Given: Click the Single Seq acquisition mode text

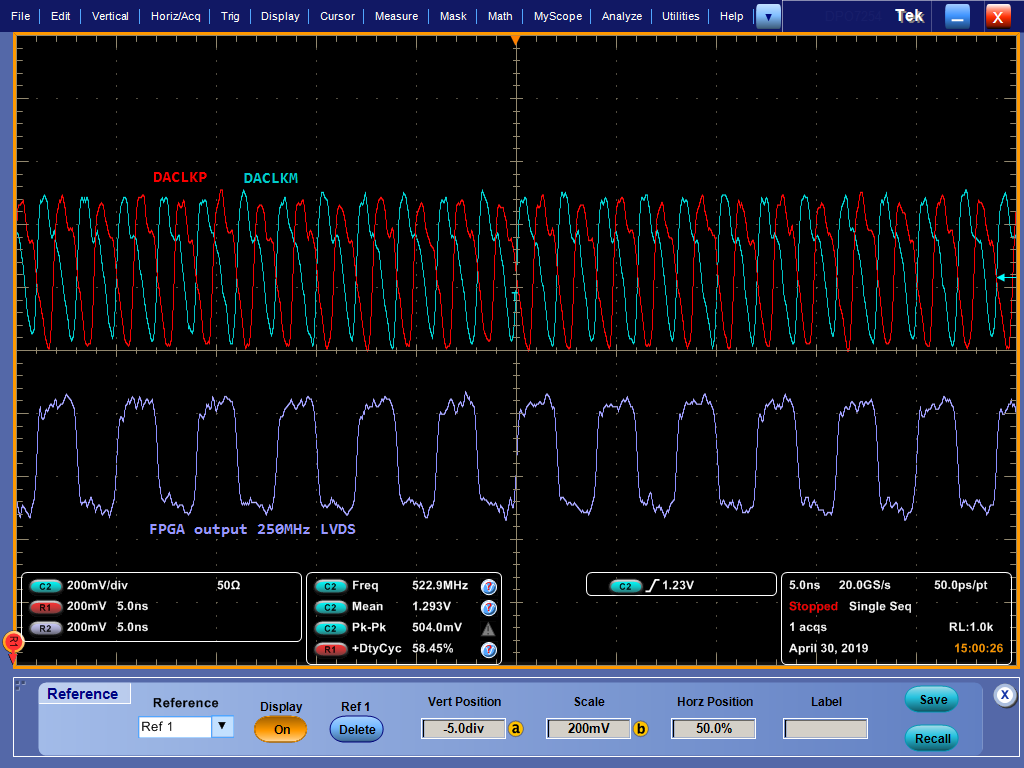Looking at the screenshot, I should point(880,606).
